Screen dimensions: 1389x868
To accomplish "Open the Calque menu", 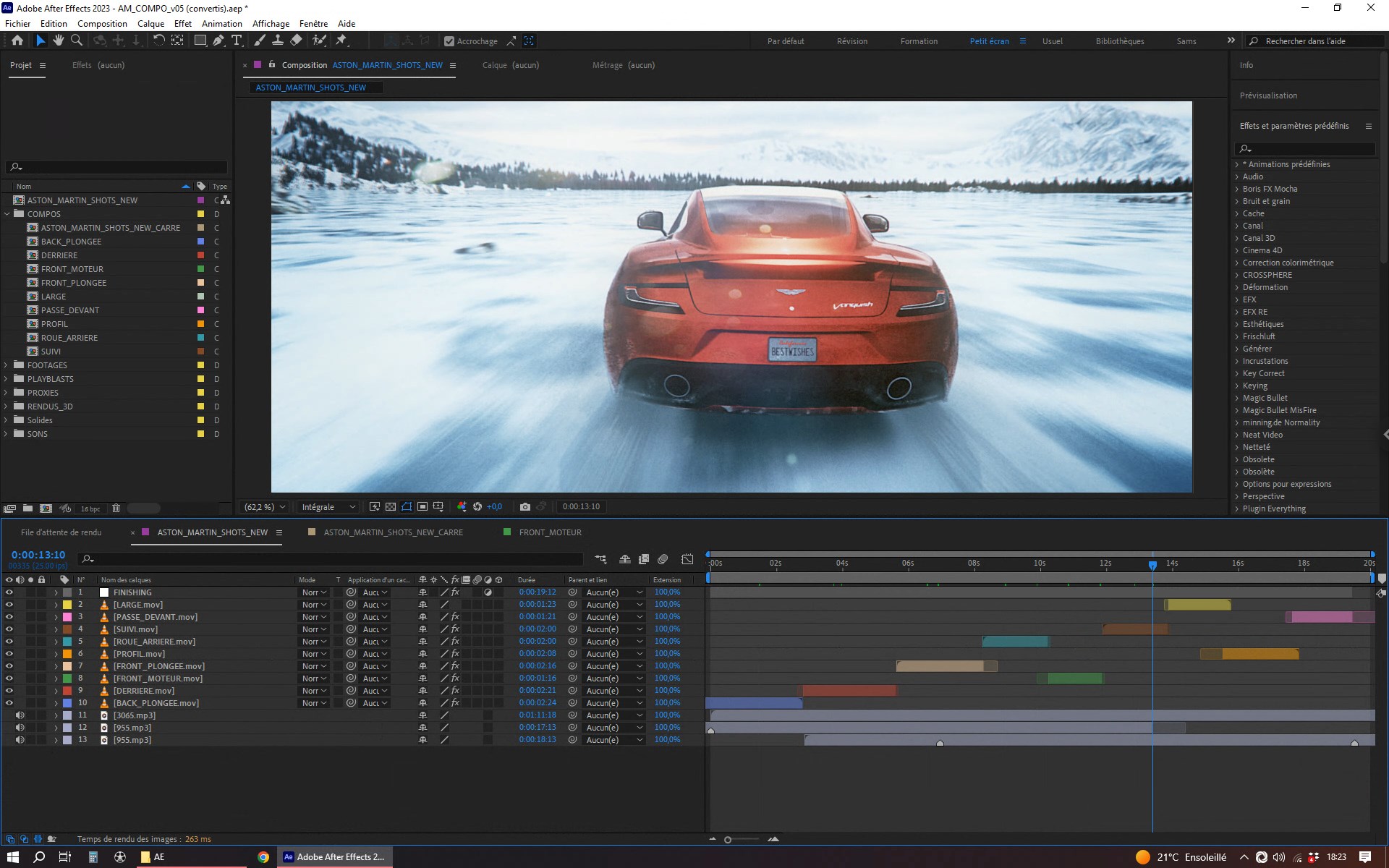I will 150,23.
